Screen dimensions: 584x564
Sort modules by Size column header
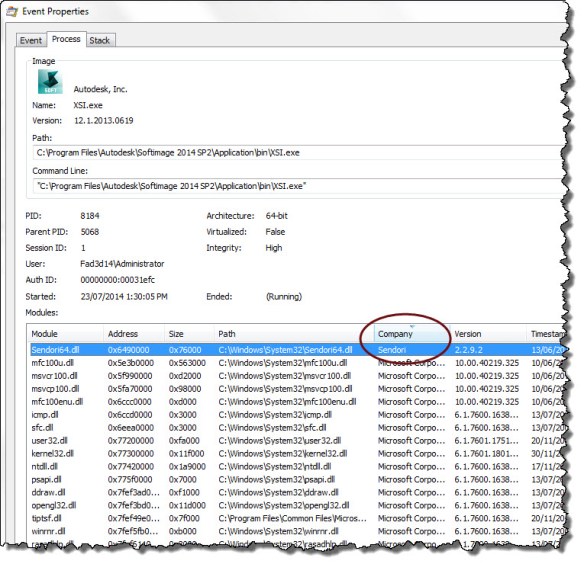click(189, 334)
